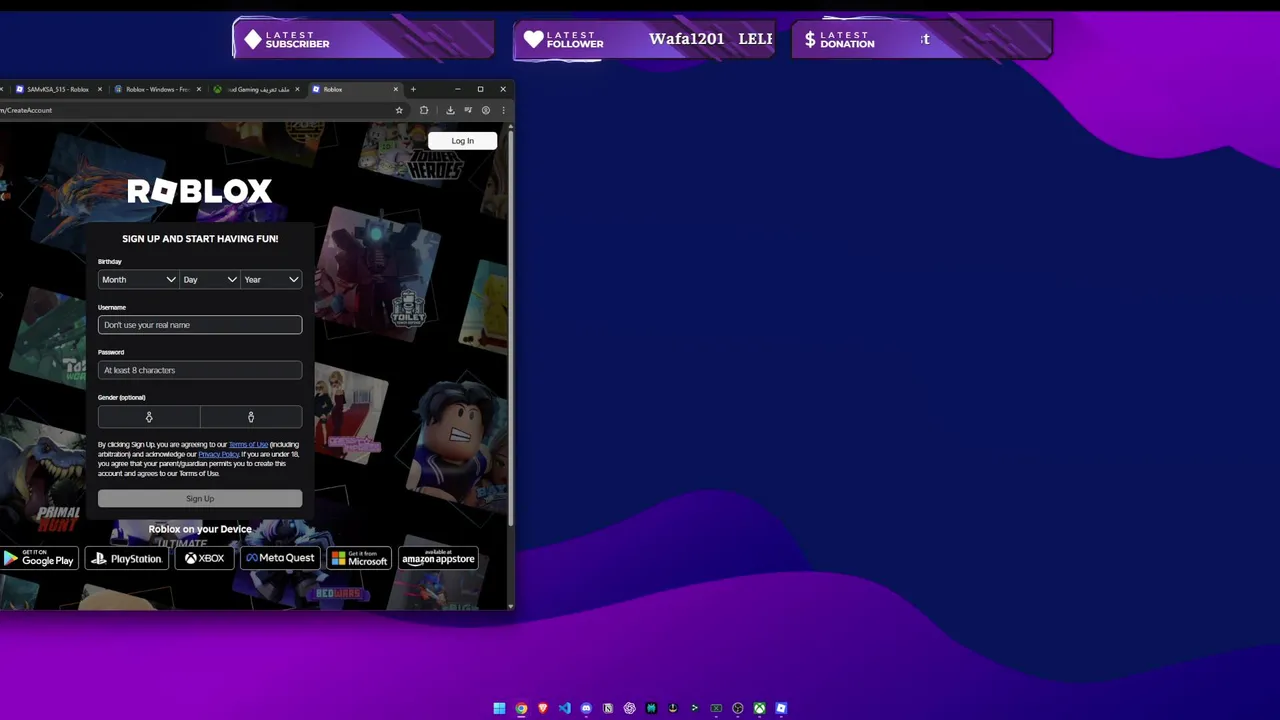Select the female gender icon option
Screen dimensions: 1280x720
point(149,417)
